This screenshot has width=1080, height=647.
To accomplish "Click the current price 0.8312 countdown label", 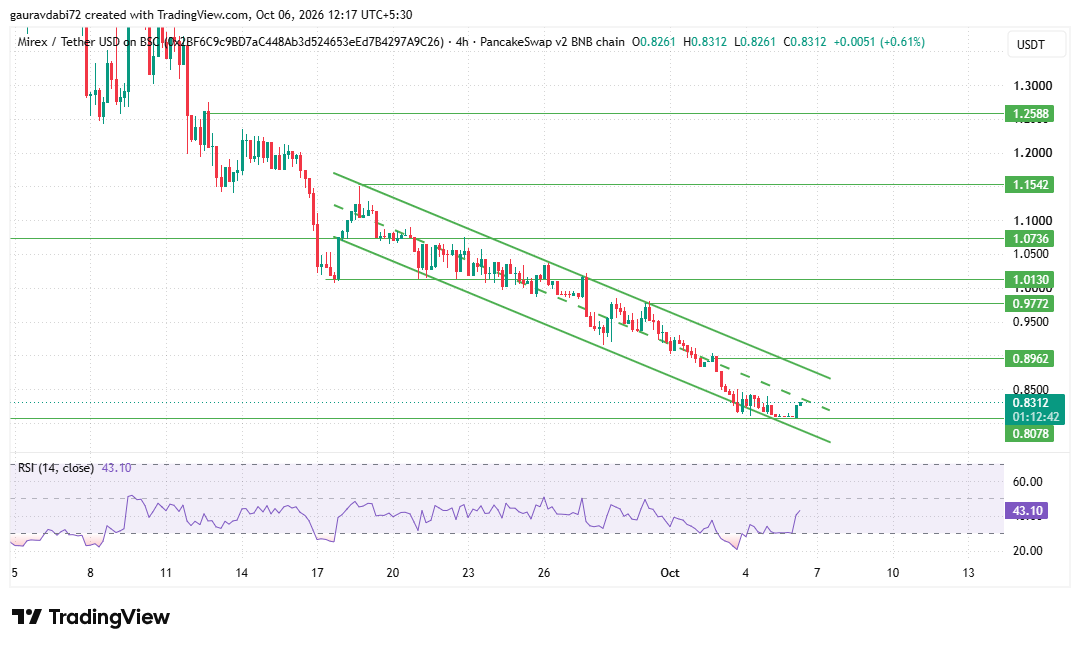I will tap(1035, 410).
